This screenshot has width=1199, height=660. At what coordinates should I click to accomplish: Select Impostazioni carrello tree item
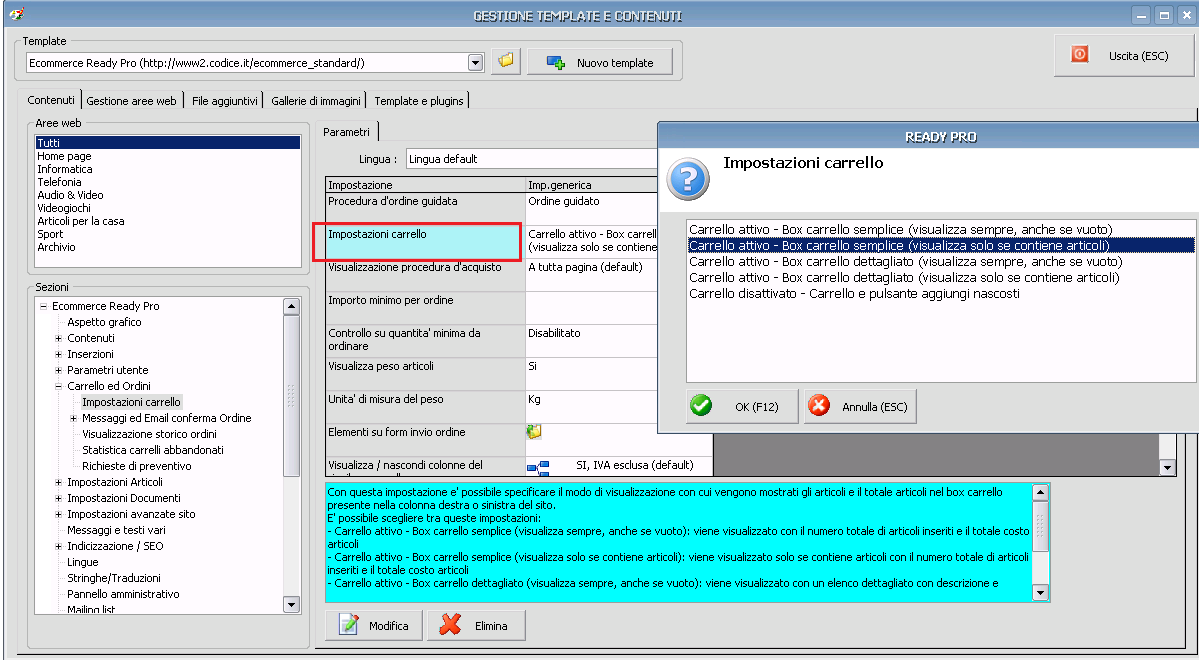(132, 402)
